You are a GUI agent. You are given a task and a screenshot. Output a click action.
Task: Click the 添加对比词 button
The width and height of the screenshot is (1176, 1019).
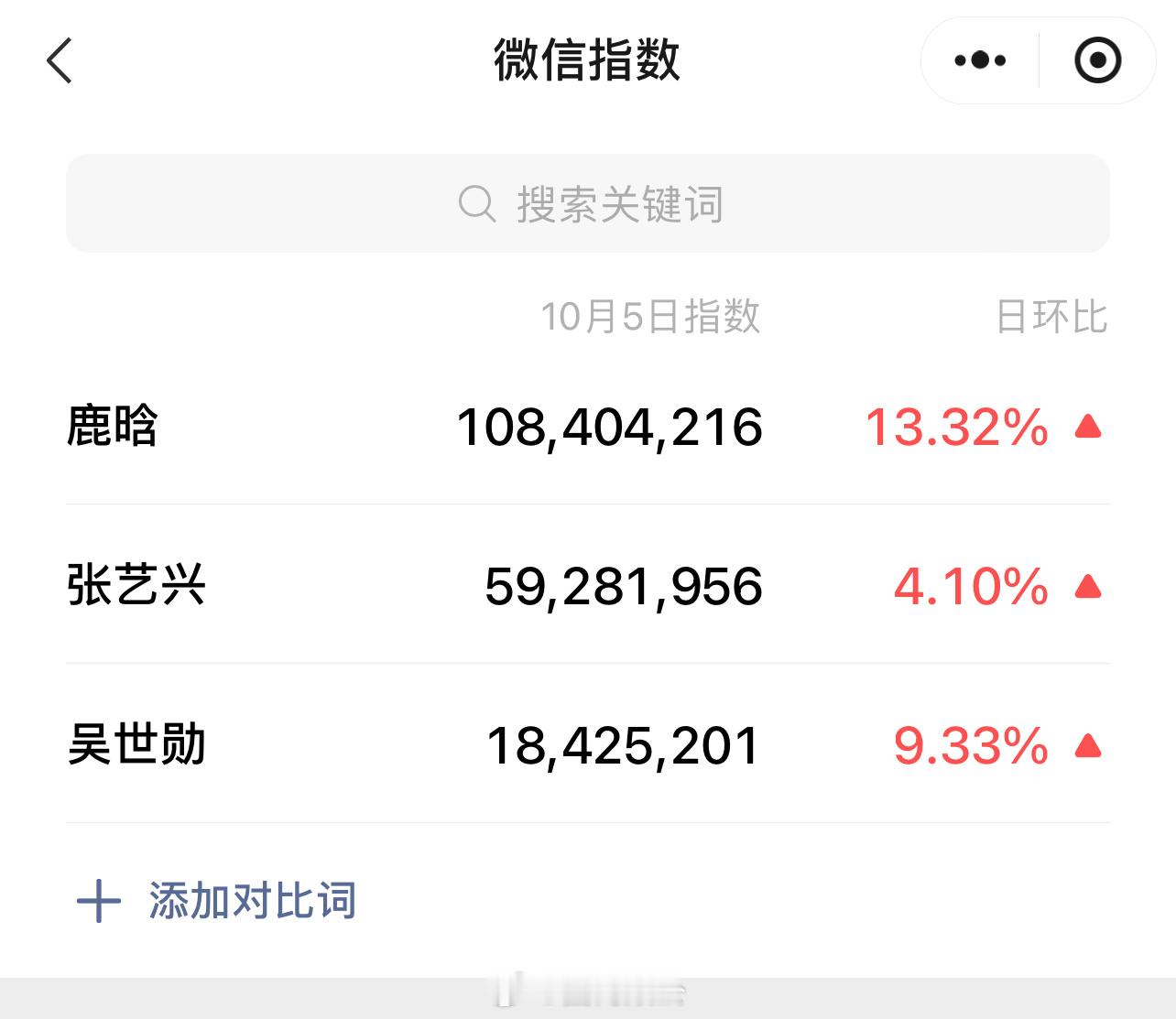(x=253, y=901)
